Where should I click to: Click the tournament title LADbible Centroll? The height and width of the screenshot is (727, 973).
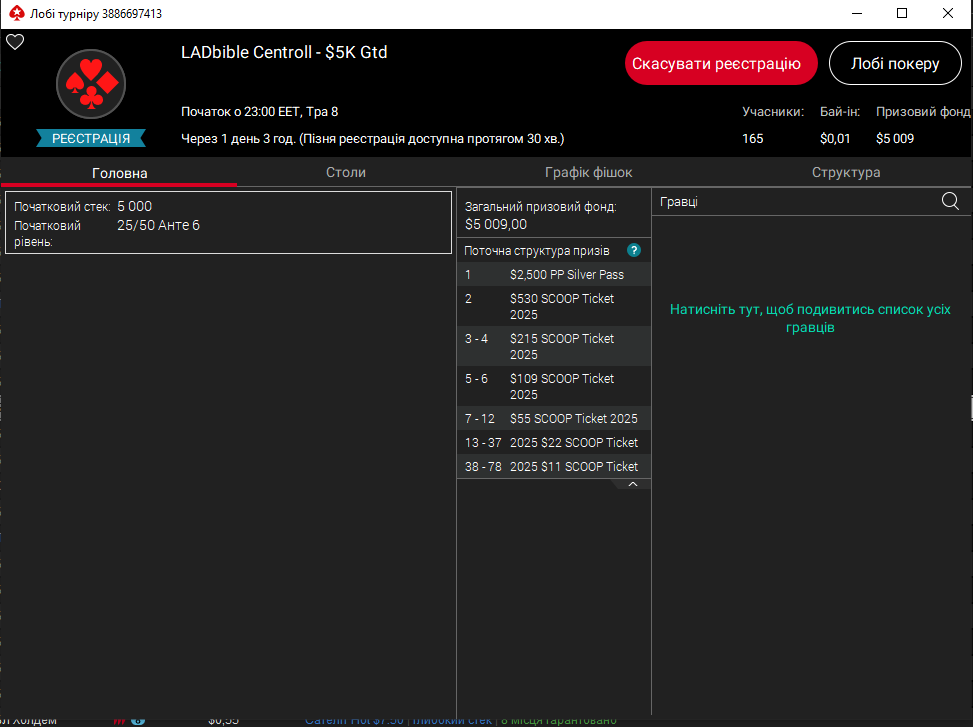(x=284, y=52)
